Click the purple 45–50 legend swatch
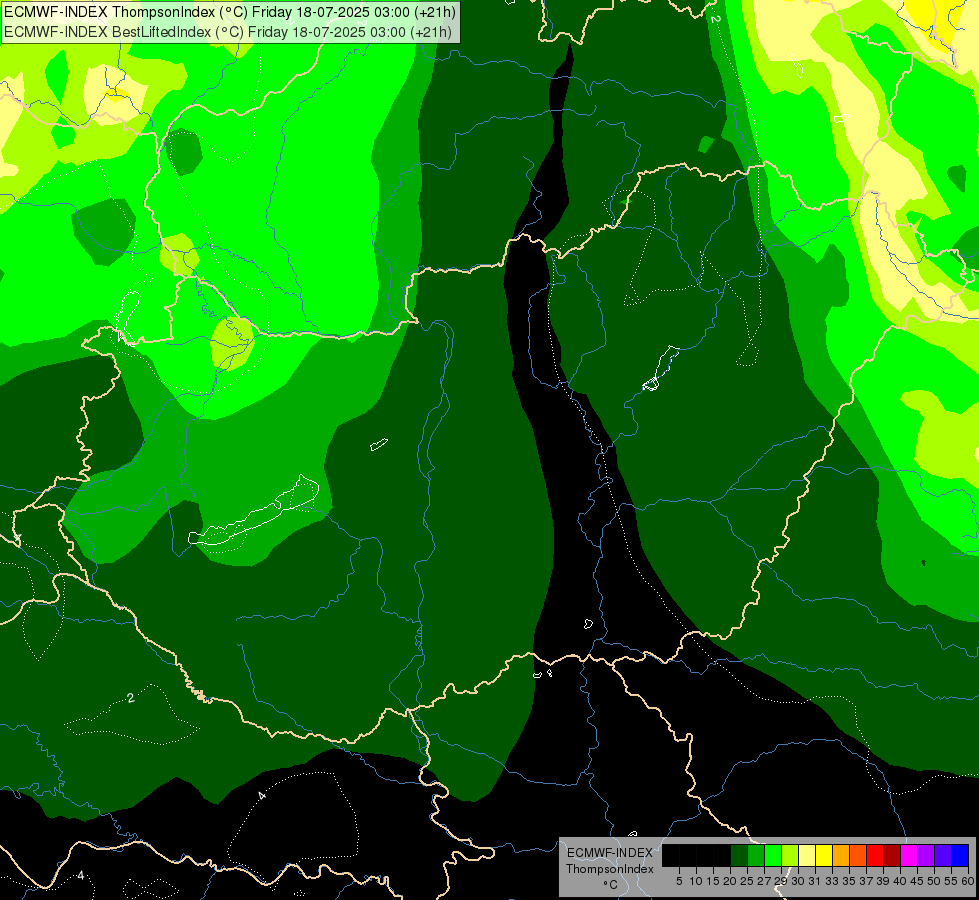 click(x=926, y=855)
